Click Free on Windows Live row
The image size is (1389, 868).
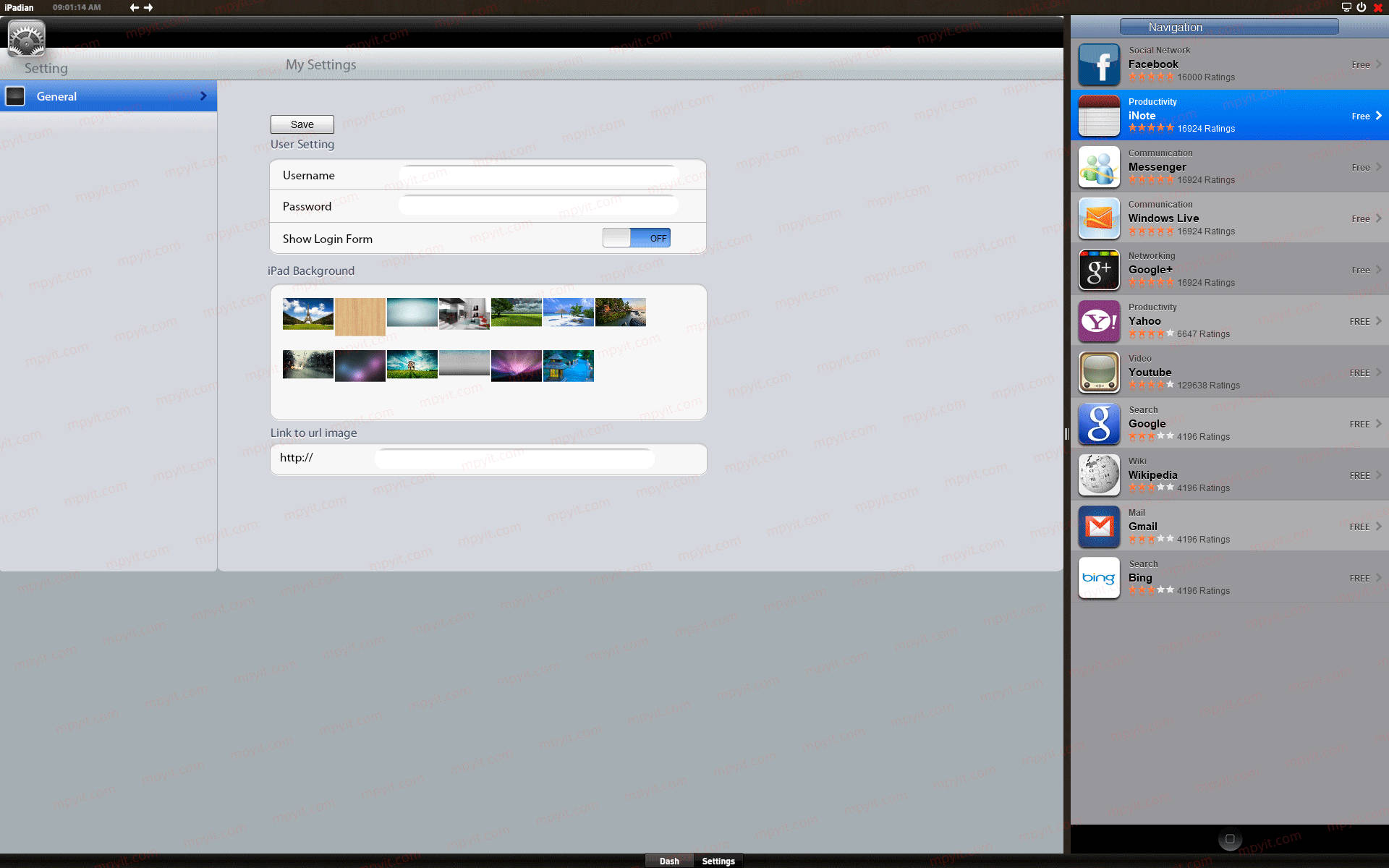[1361, 218]
